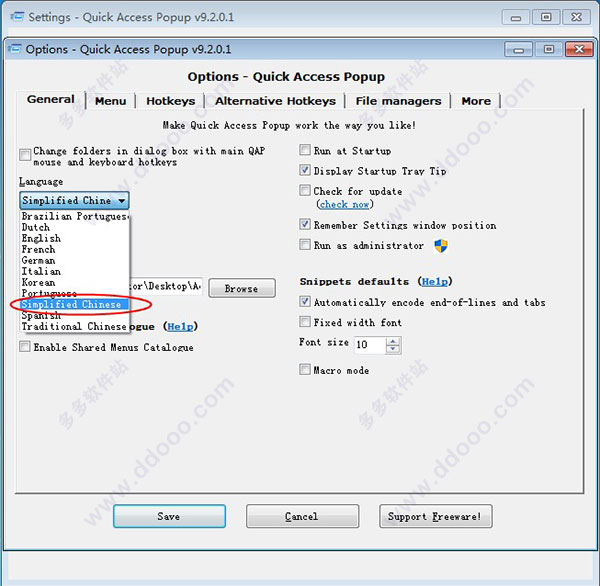Image resolution: width=600 pixels, height=586 pixels.
Task: Open Snippets defaults Help link
Action: pos(435,282)
